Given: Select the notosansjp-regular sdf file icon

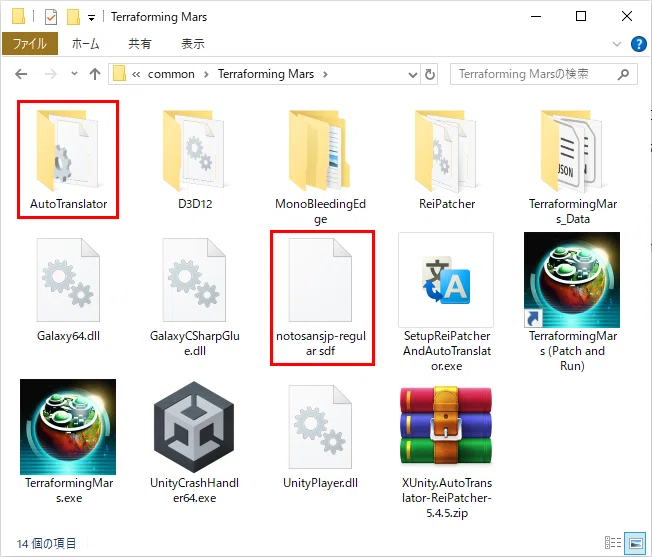Looking at the screenshot, I should (320, 279).
